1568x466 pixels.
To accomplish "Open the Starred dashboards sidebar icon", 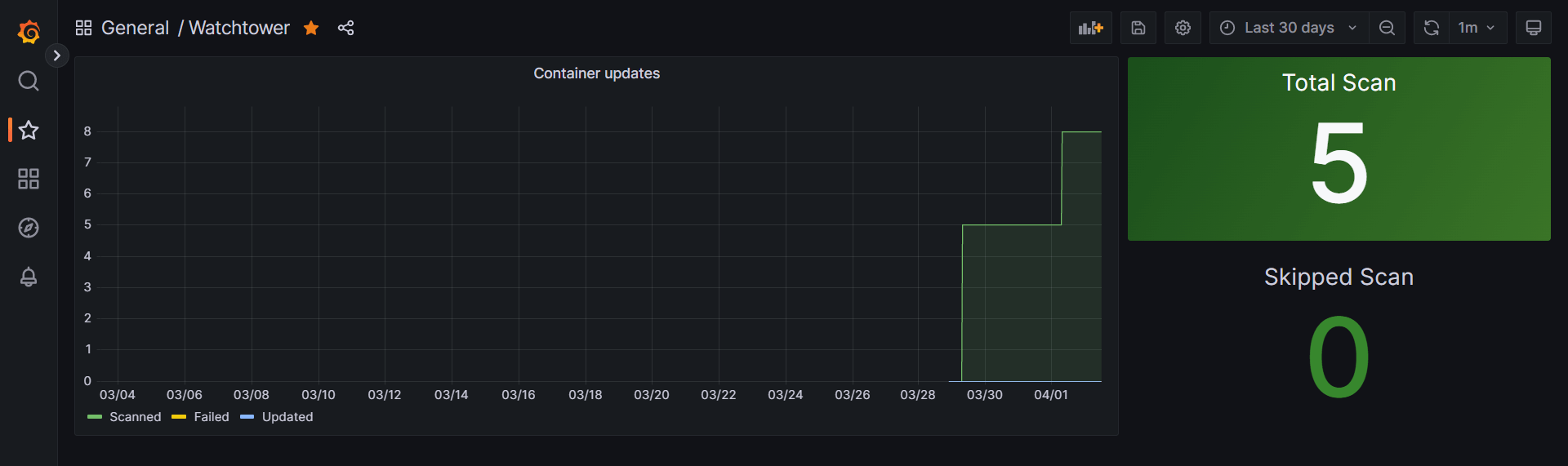I will 29,130.
